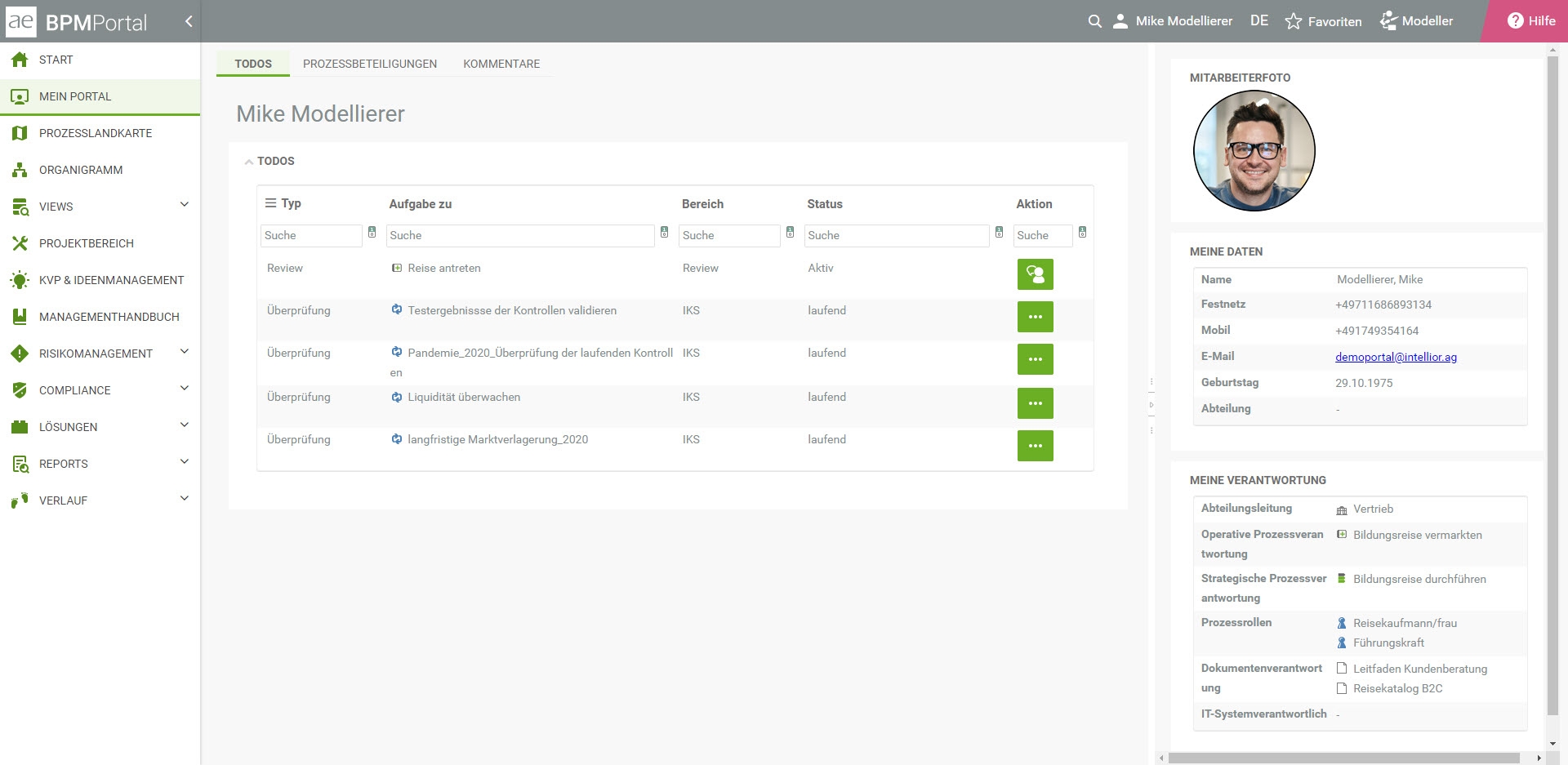Click the Aufgabe zu search field
This screenshot has height=765, width=1568.
[519, 235]
